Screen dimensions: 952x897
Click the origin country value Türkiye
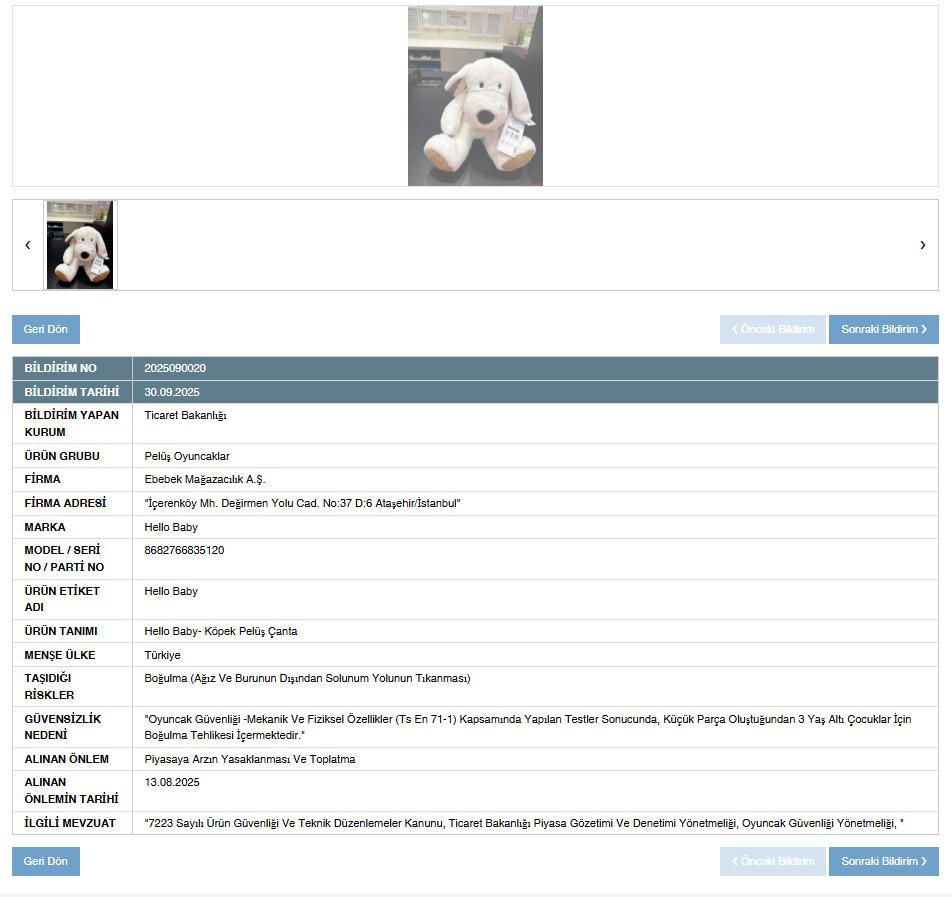(x=162, y=656)
